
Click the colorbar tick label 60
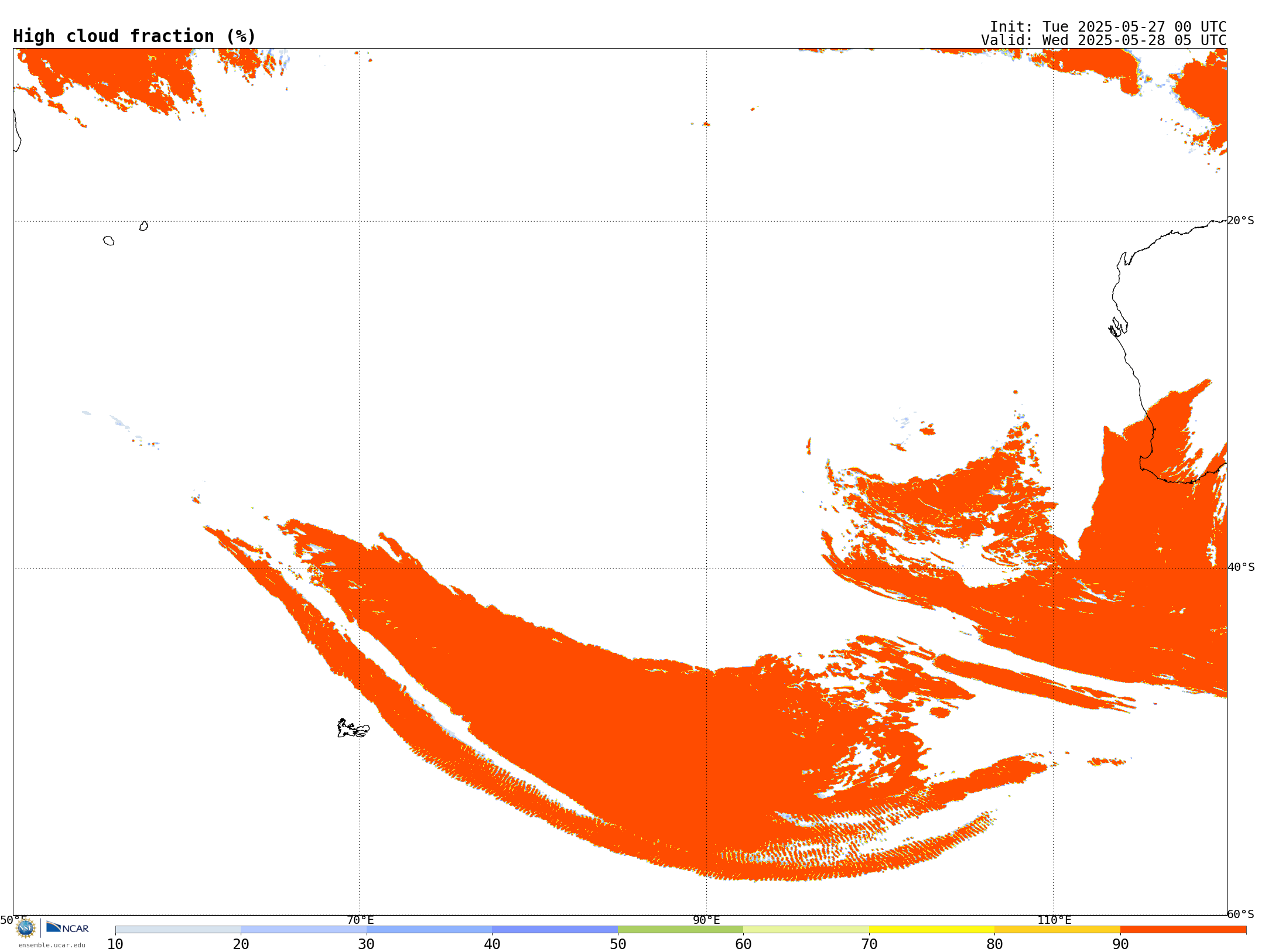click(x=743, y=944)
